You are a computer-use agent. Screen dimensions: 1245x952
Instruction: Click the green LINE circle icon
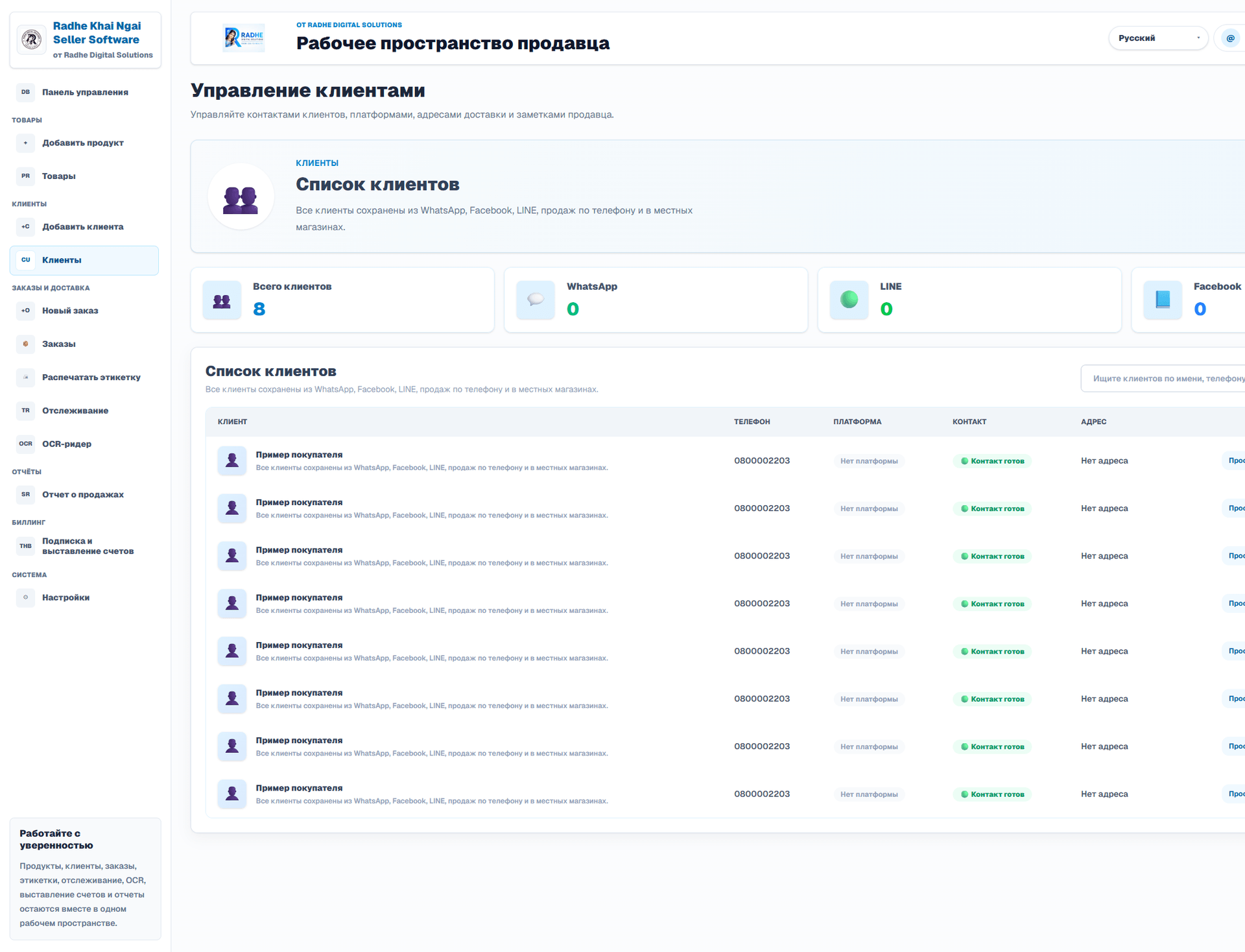849,300
